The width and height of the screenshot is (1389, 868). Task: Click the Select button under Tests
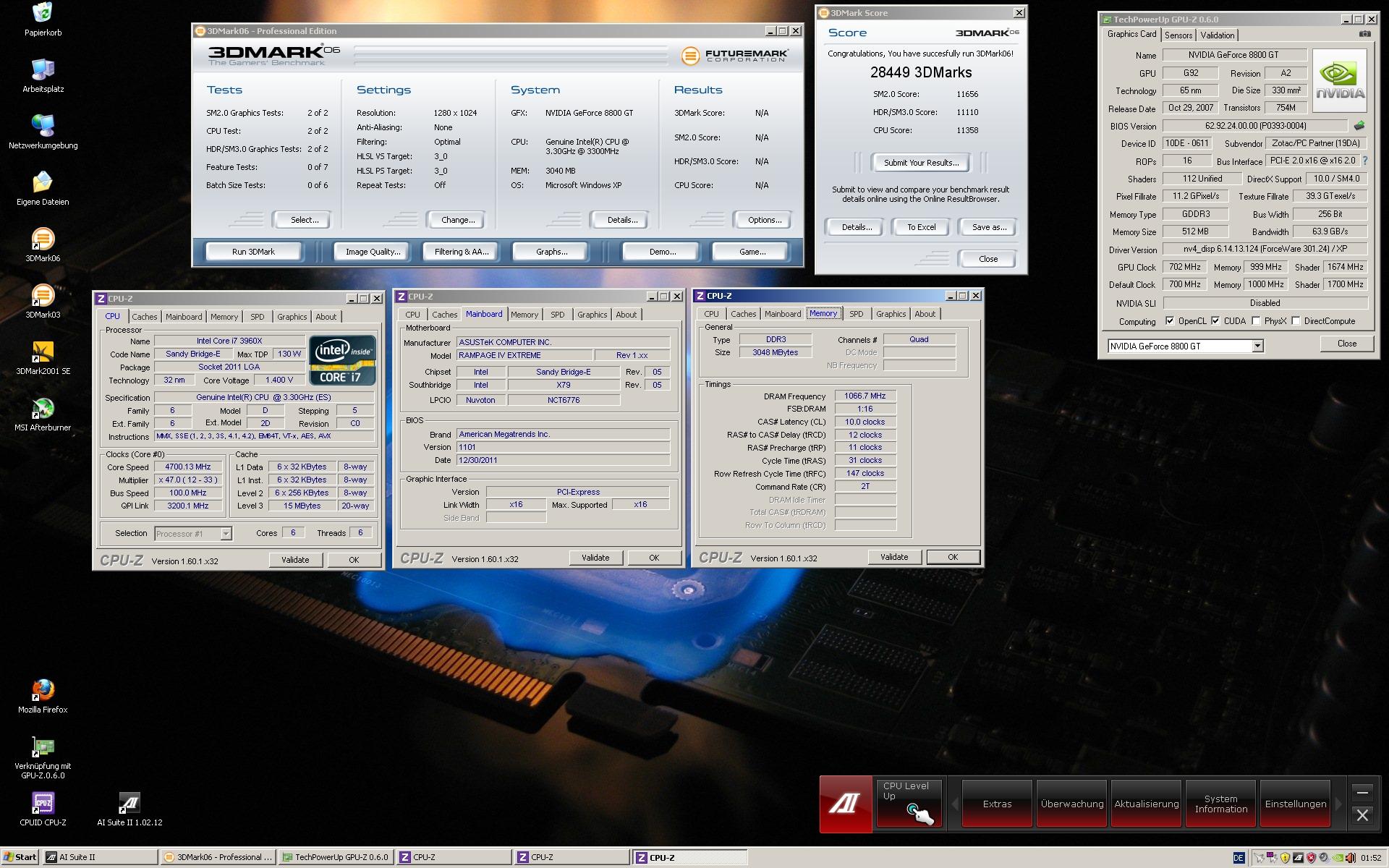pos(304,220)
